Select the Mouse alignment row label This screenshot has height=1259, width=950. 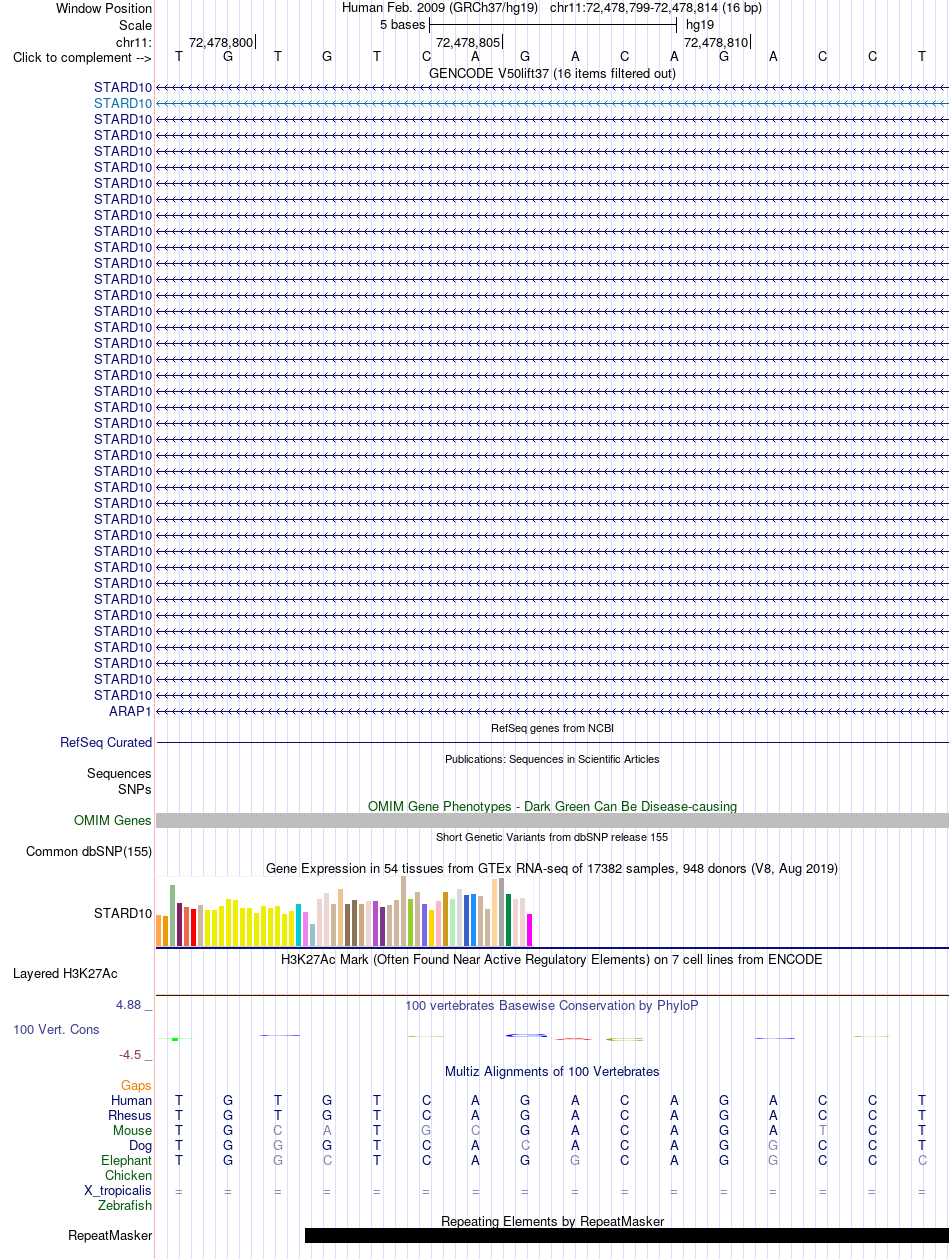pos(133,1130)
